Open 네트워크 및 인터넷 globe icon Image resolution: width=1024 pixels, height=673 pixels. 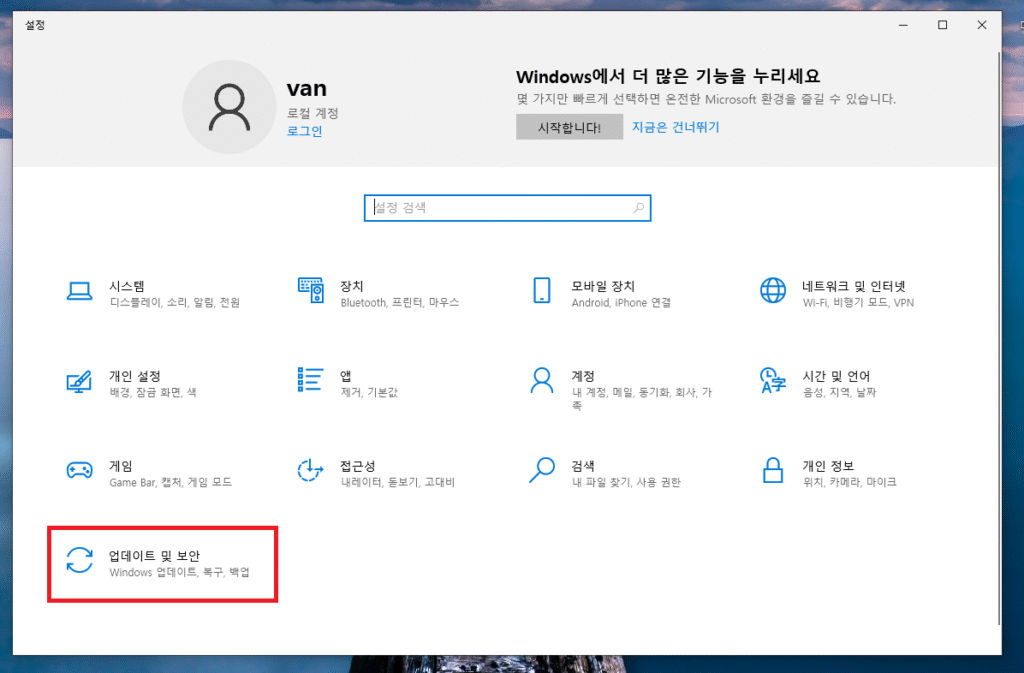point(773,291)
